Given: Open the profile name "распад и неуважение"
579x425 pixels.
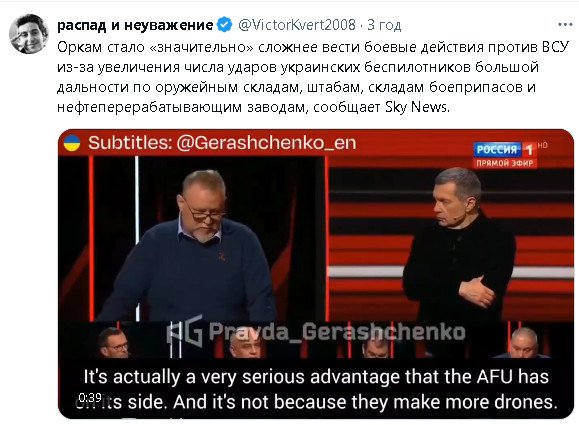Looking at the screenshot, I should pos(135,25).
